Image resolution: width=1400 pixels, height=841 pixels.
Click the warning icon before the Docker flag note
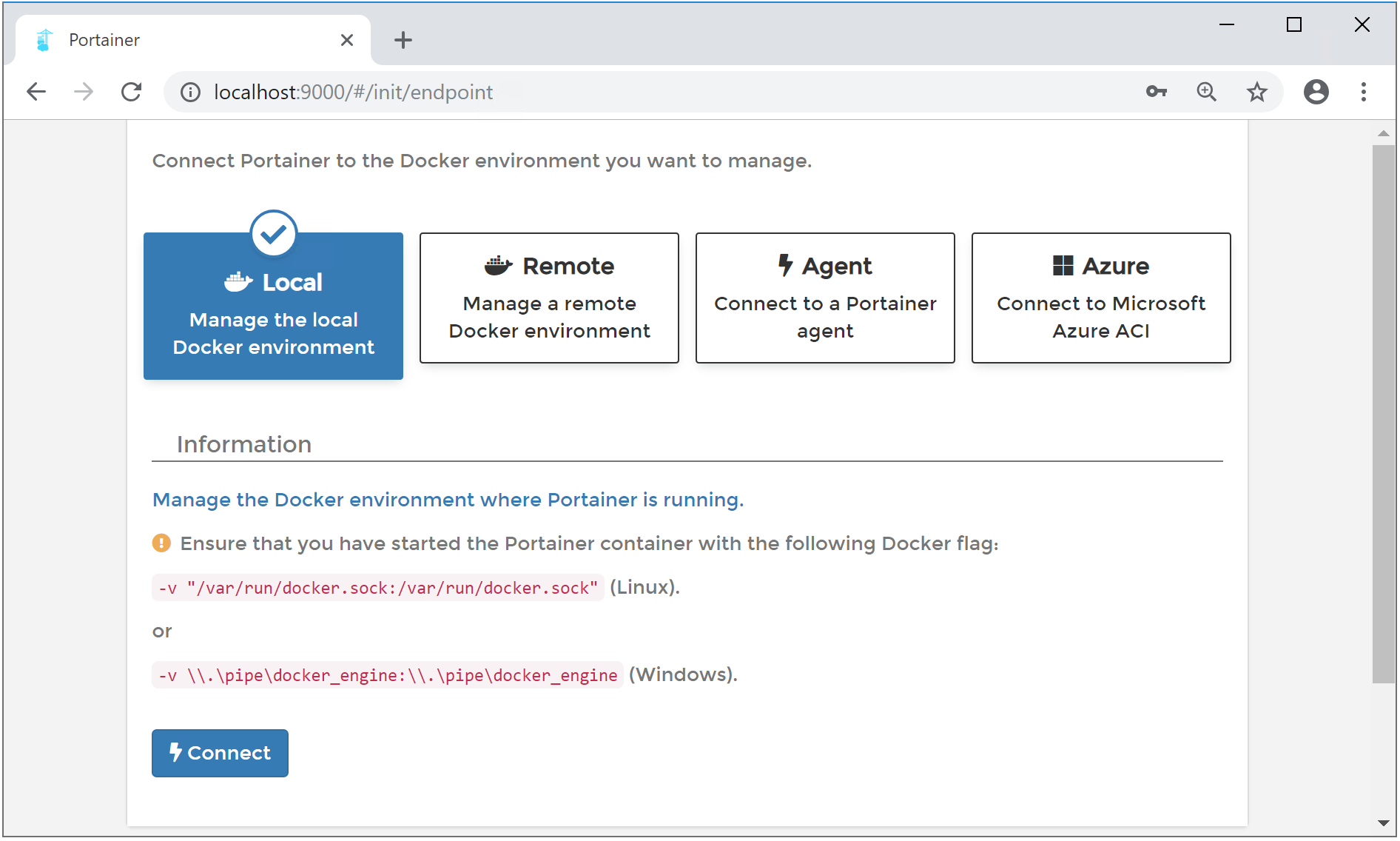162,543
